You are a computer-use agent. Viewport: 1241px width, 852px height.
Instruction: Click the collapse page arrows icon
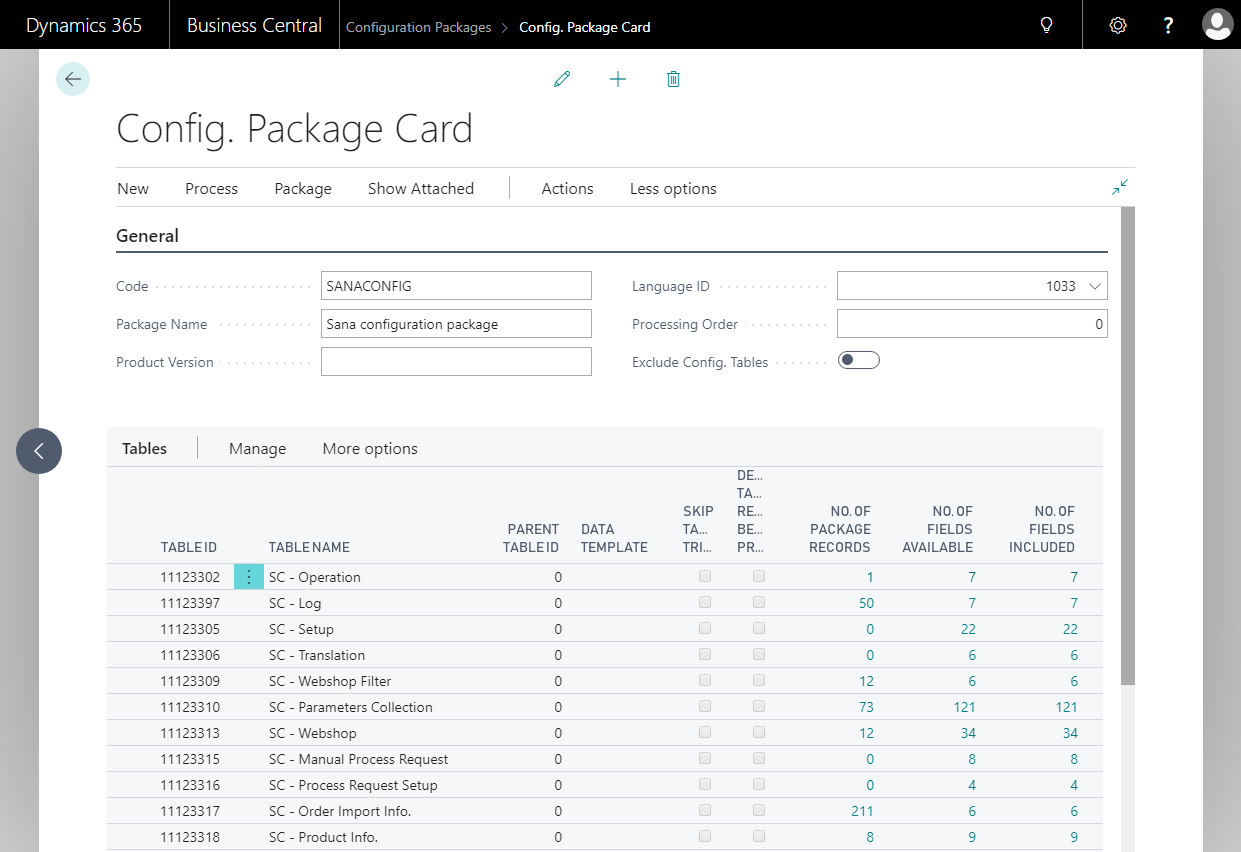point(1120,187)
